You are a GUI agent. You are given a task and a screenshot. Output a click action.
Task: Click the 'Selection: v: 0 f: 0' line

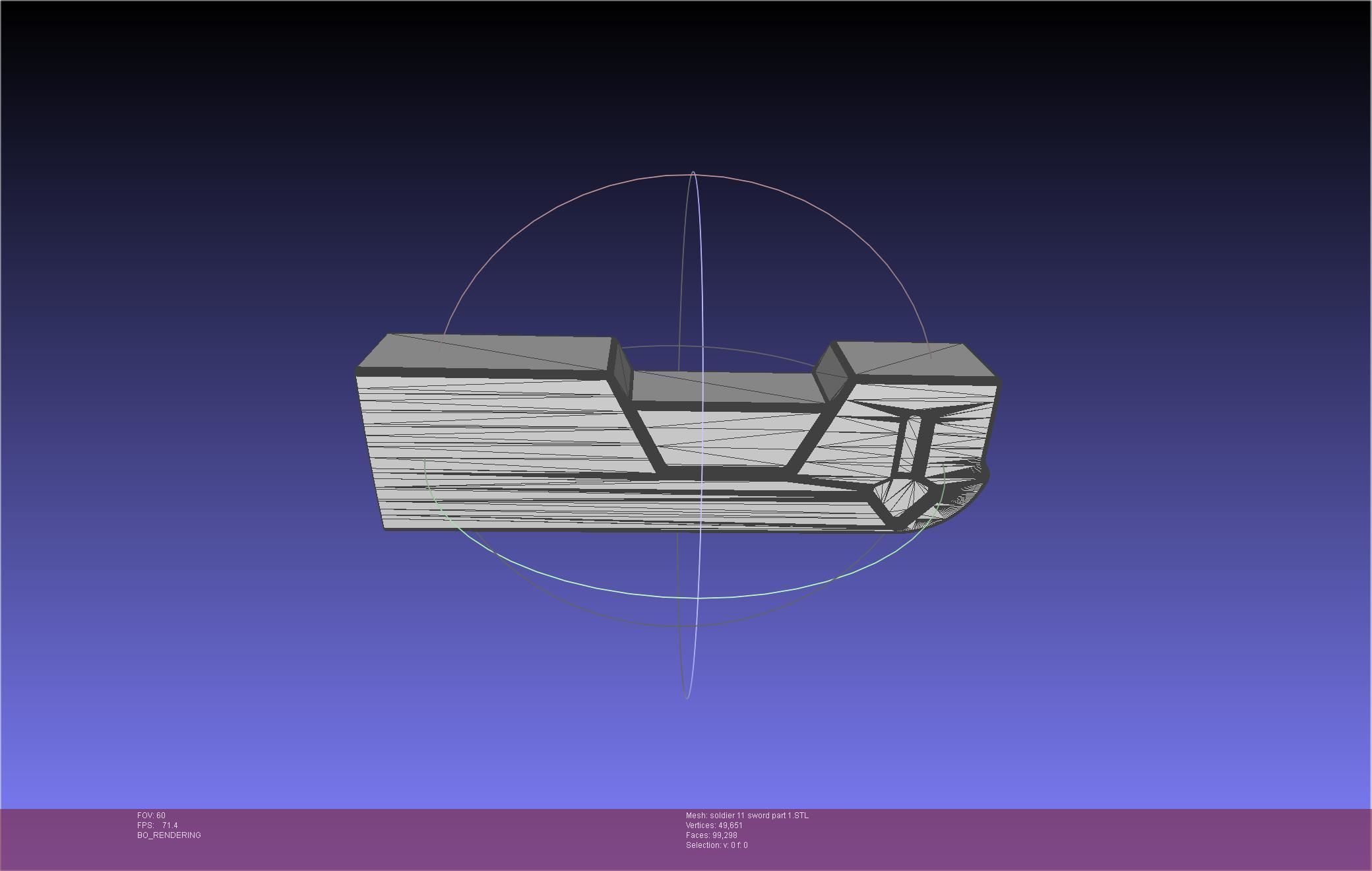click(717, 845)
